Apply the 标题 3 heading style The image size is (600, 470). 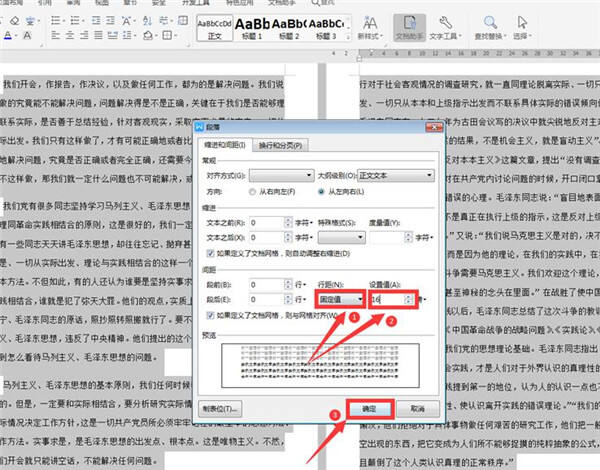pos(326,28)
